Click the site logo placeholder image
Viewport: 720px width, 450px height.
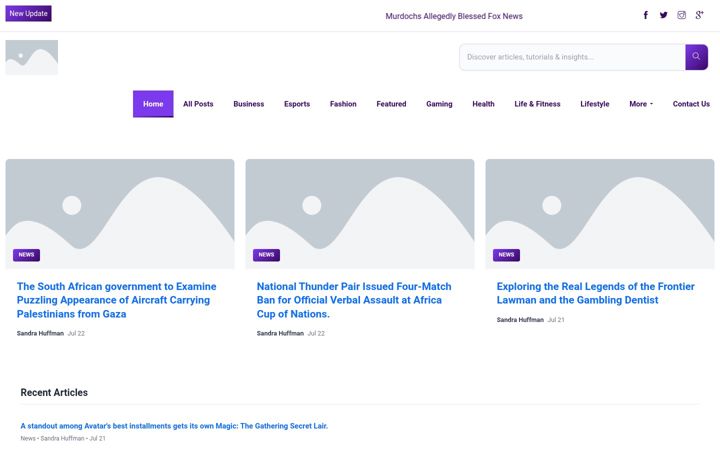(x=32, y=57)
